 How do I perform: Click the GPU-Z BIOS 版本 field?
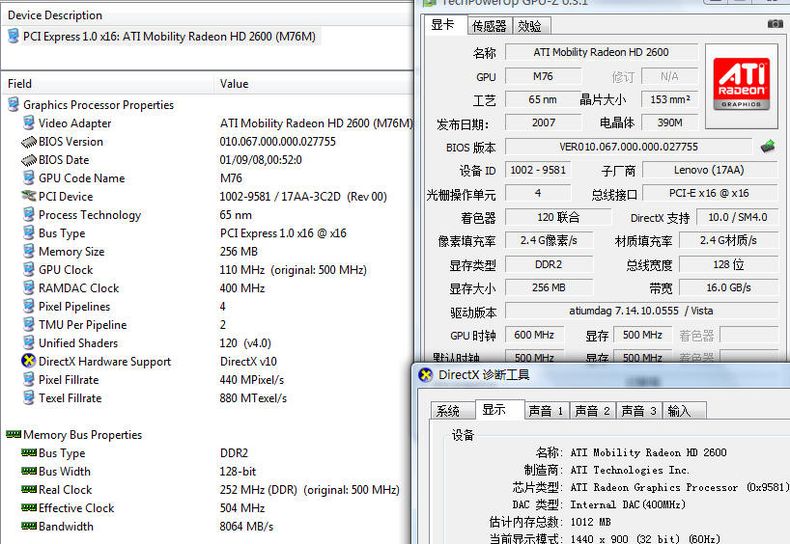[x=628, y=147]
